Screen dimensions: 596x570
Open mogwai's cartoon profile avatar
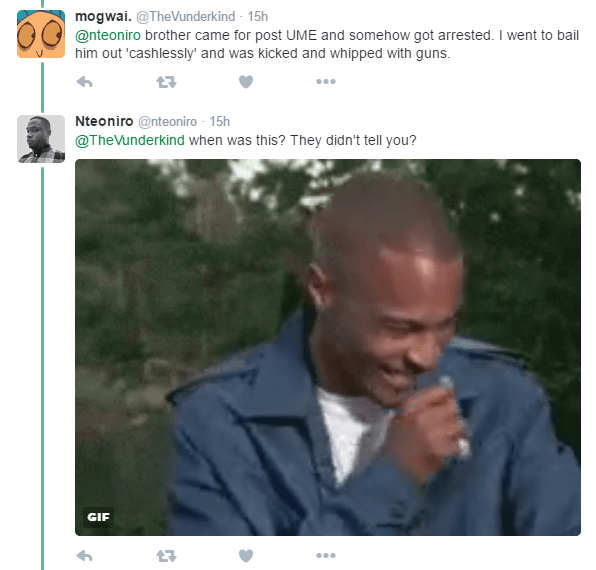[41, 34]
